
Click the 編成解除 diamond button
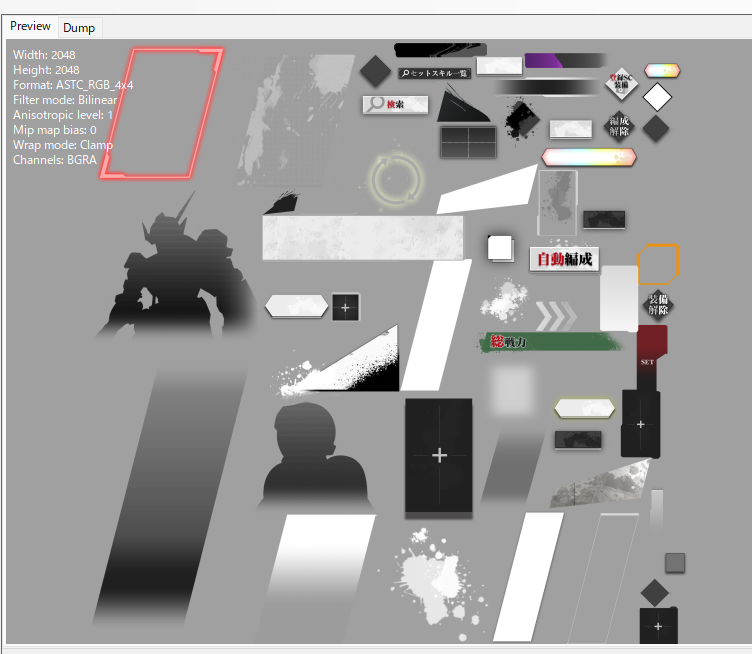click(620, 126)
